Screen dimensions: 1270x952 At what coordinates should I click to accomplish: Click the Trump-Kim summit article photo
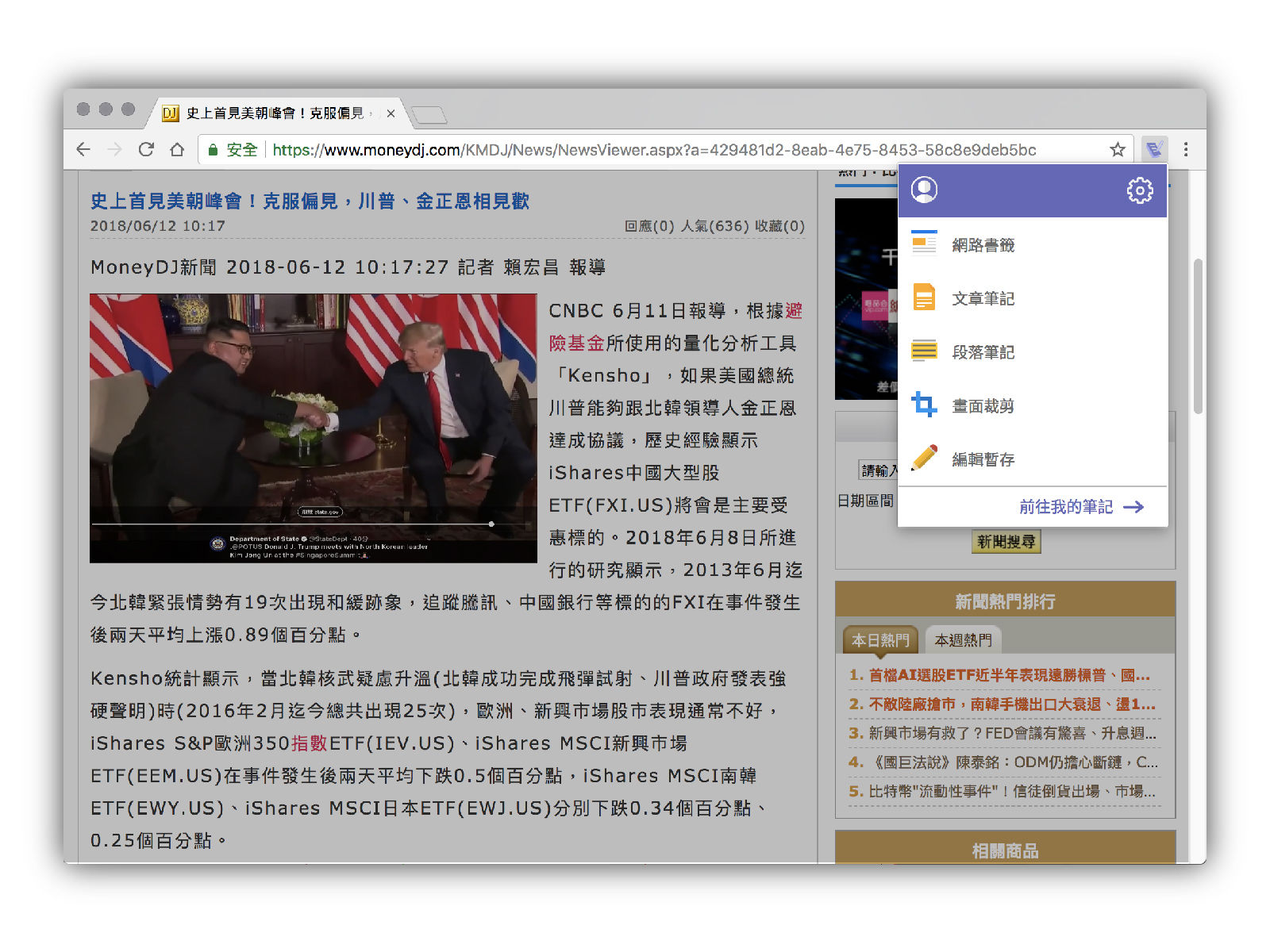314,428
